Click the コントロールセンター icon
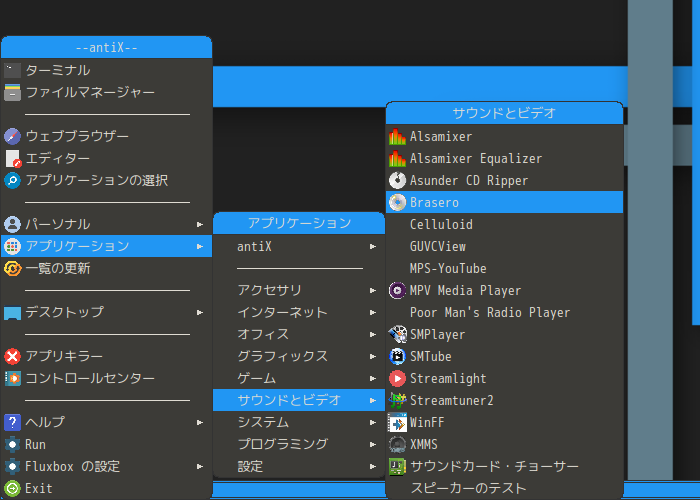 tap(12, 378)
